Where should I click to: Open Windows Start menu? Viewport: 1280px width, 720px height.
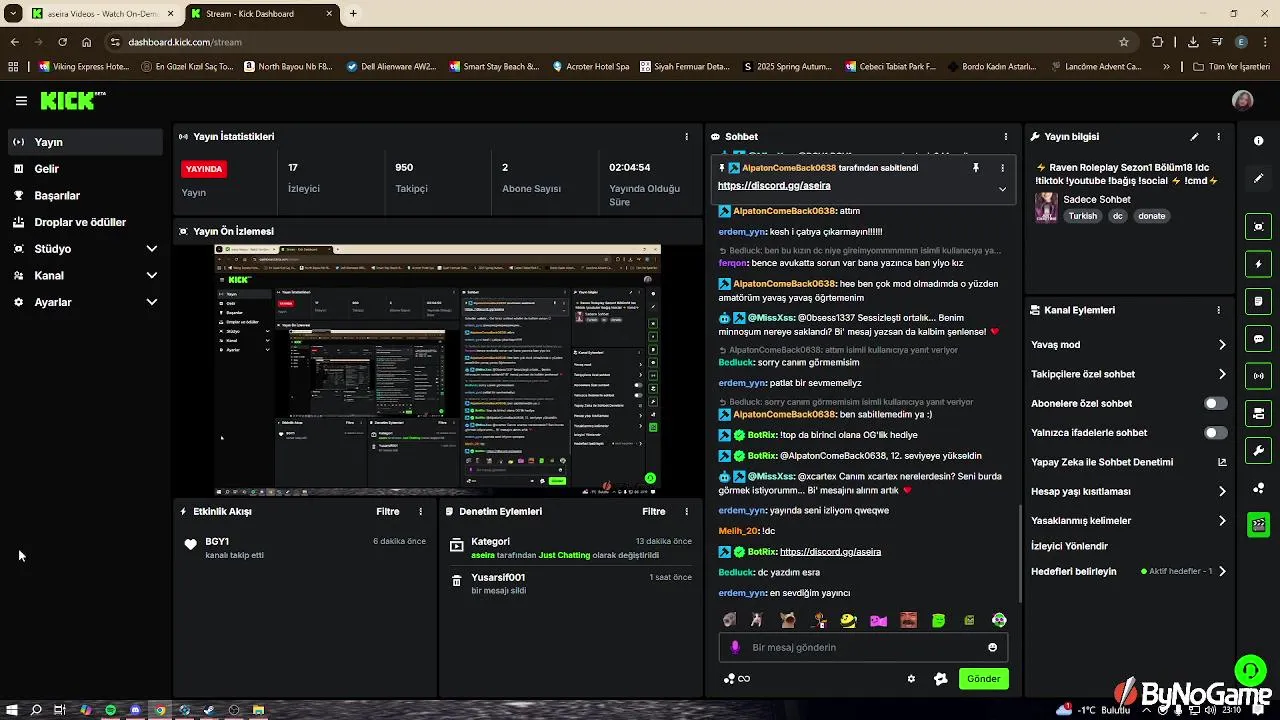click(x=12, y=710)
